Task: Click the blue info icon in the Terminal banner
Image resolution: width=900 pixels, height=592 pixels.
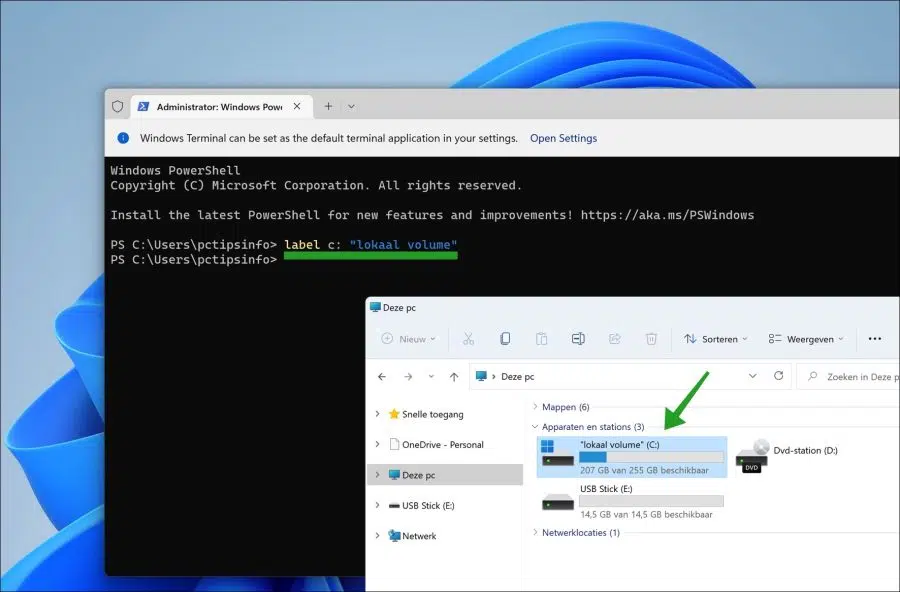Action: tap(123, 138)
